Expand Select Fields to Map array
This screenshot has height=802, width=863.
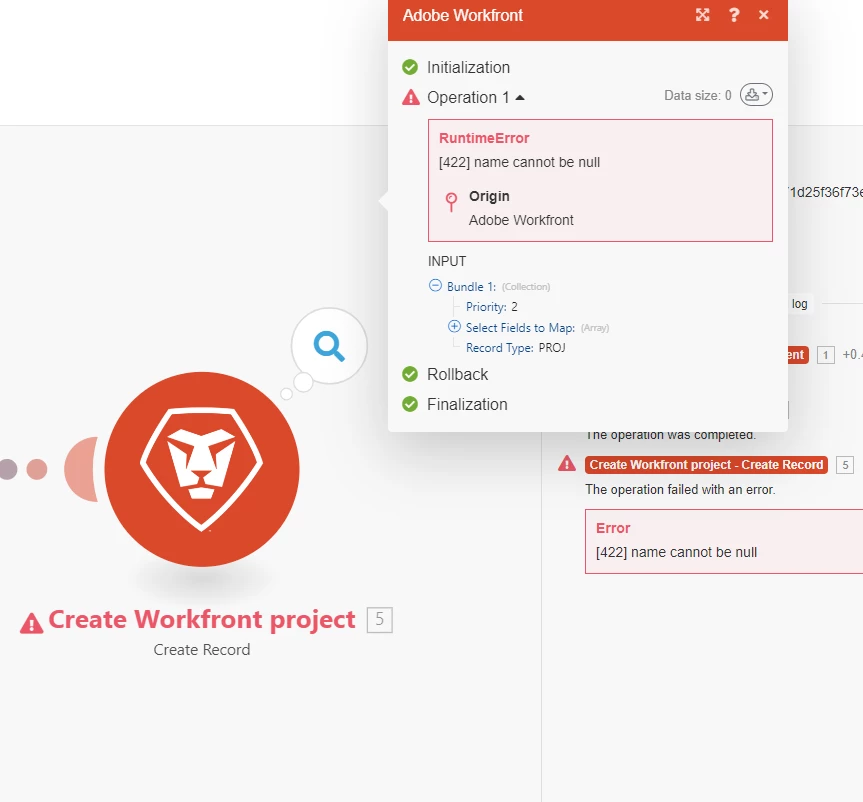pos(454,326)
